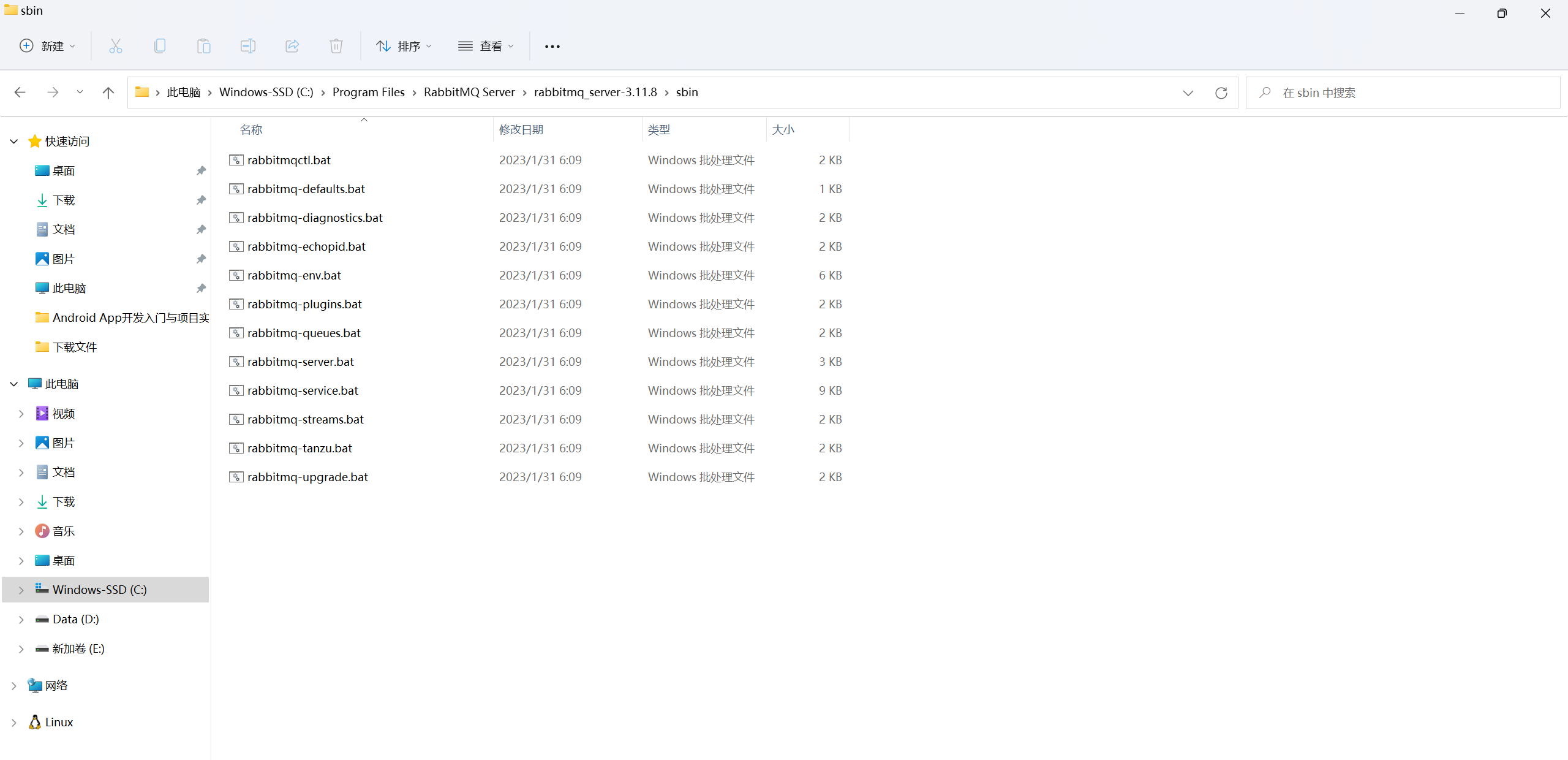Open the 新建 (New) dropdown menu
The image size is (1568, 760).
(x=48, y=46)
